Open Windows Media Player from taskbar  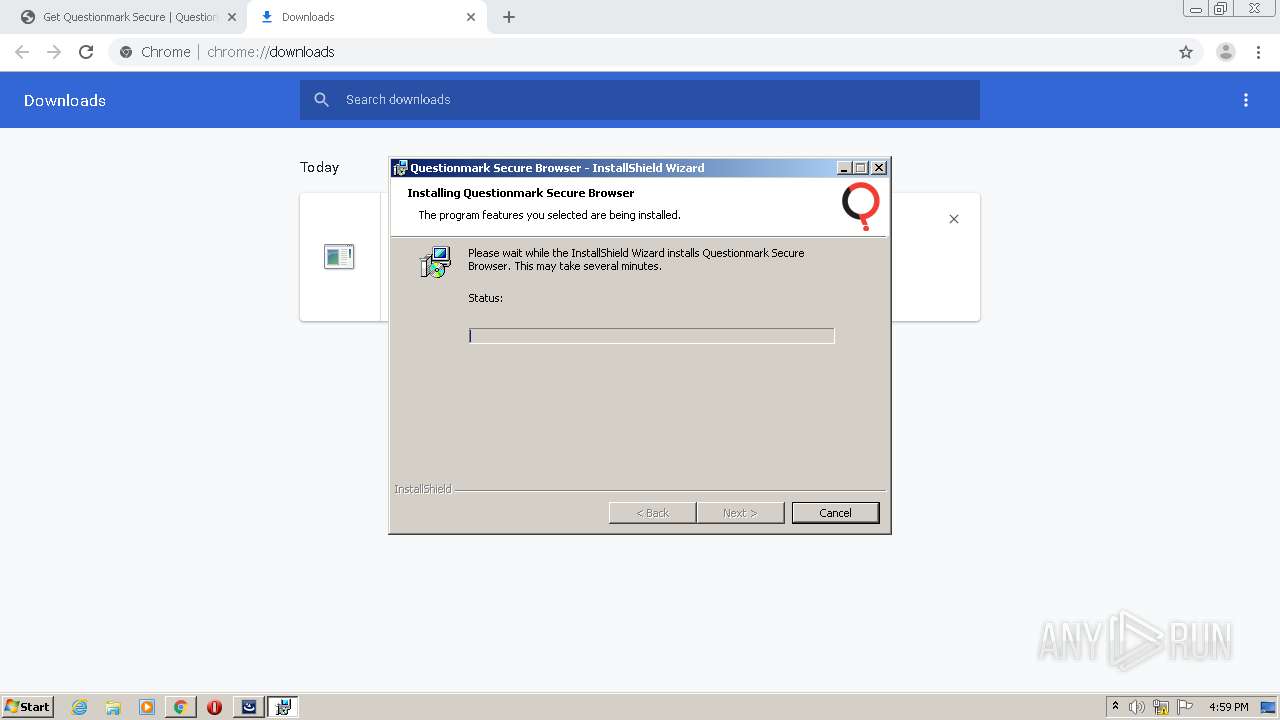[147, 707]
